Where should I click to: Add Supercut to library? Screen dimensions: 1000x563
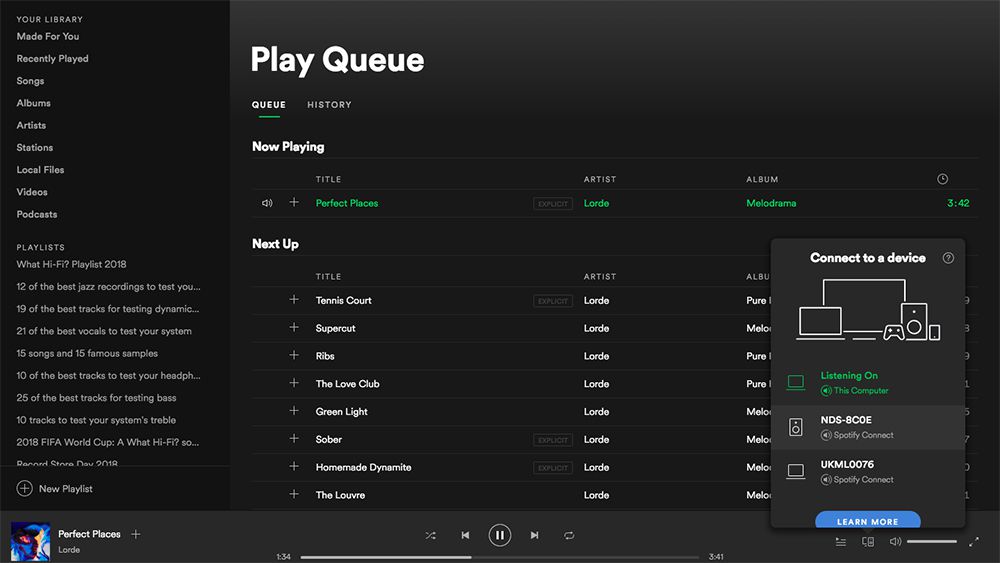pyautogui.click(x=294, y=327)
